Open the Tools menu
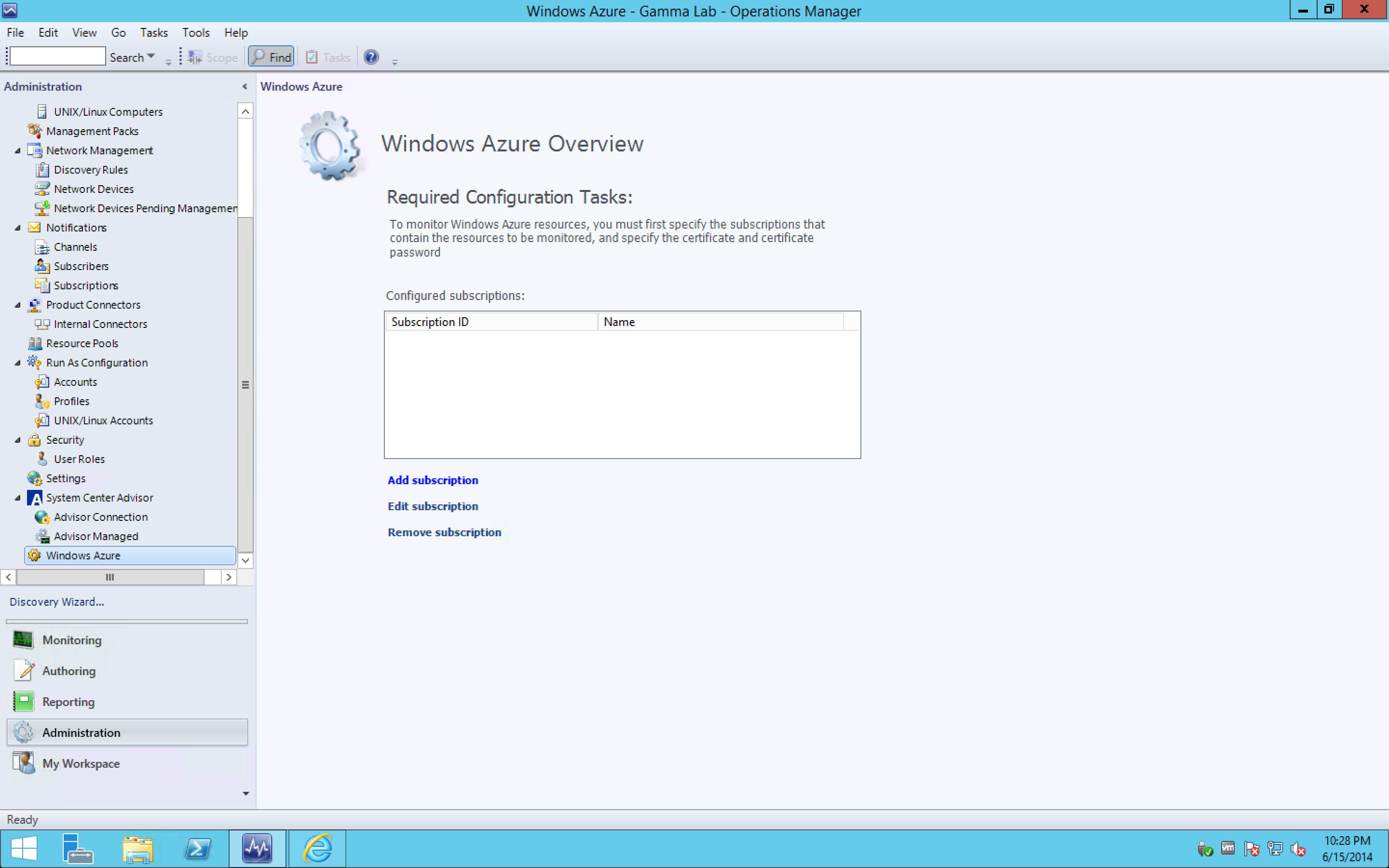1389x868 pixels. click(196, 33)
